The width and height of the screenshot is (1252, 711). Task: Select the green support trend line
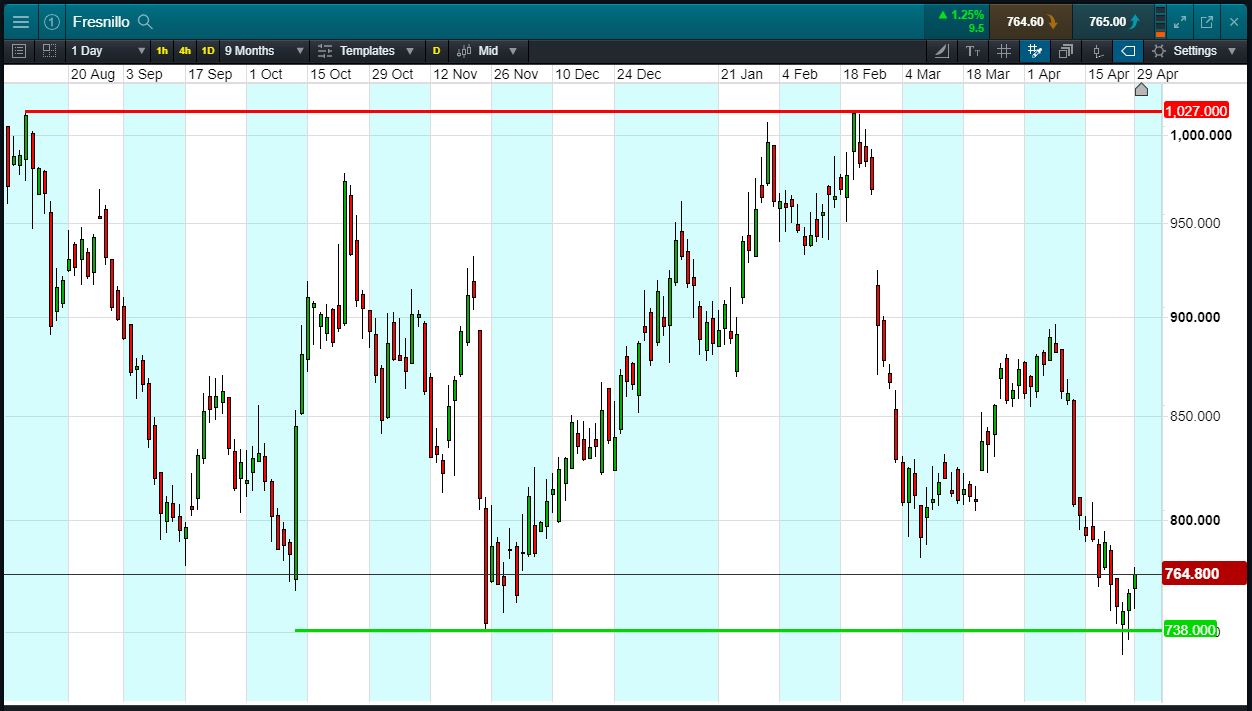pyautogui.click(x=729, y=630)
